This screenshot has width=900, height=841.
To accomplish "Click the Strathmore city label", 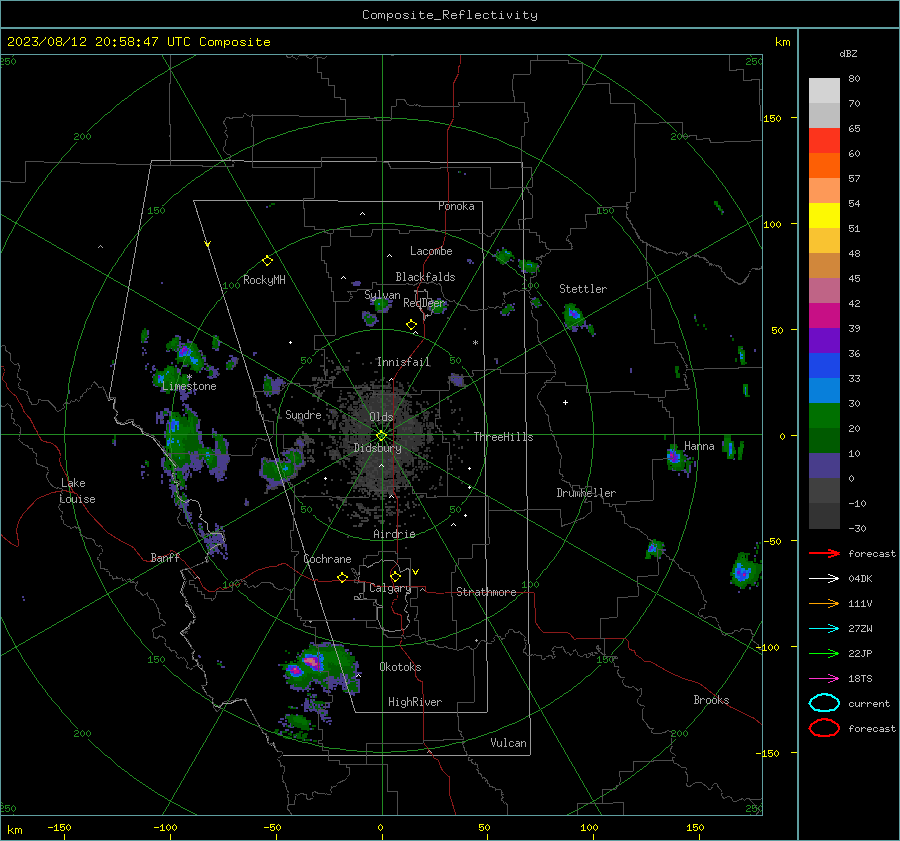I will pos(486,592).
